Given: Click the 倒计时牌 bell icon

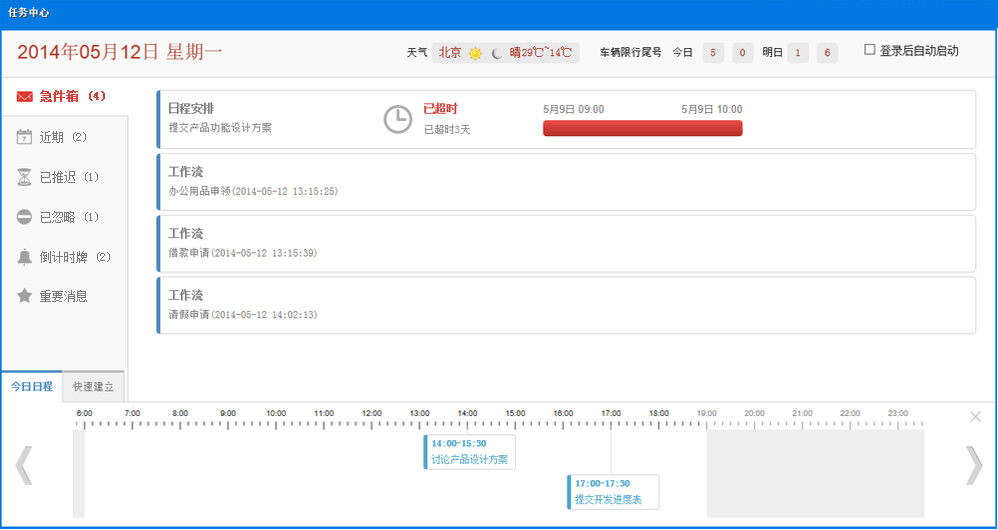Looking at the screenshot, I should click(25, 257).
